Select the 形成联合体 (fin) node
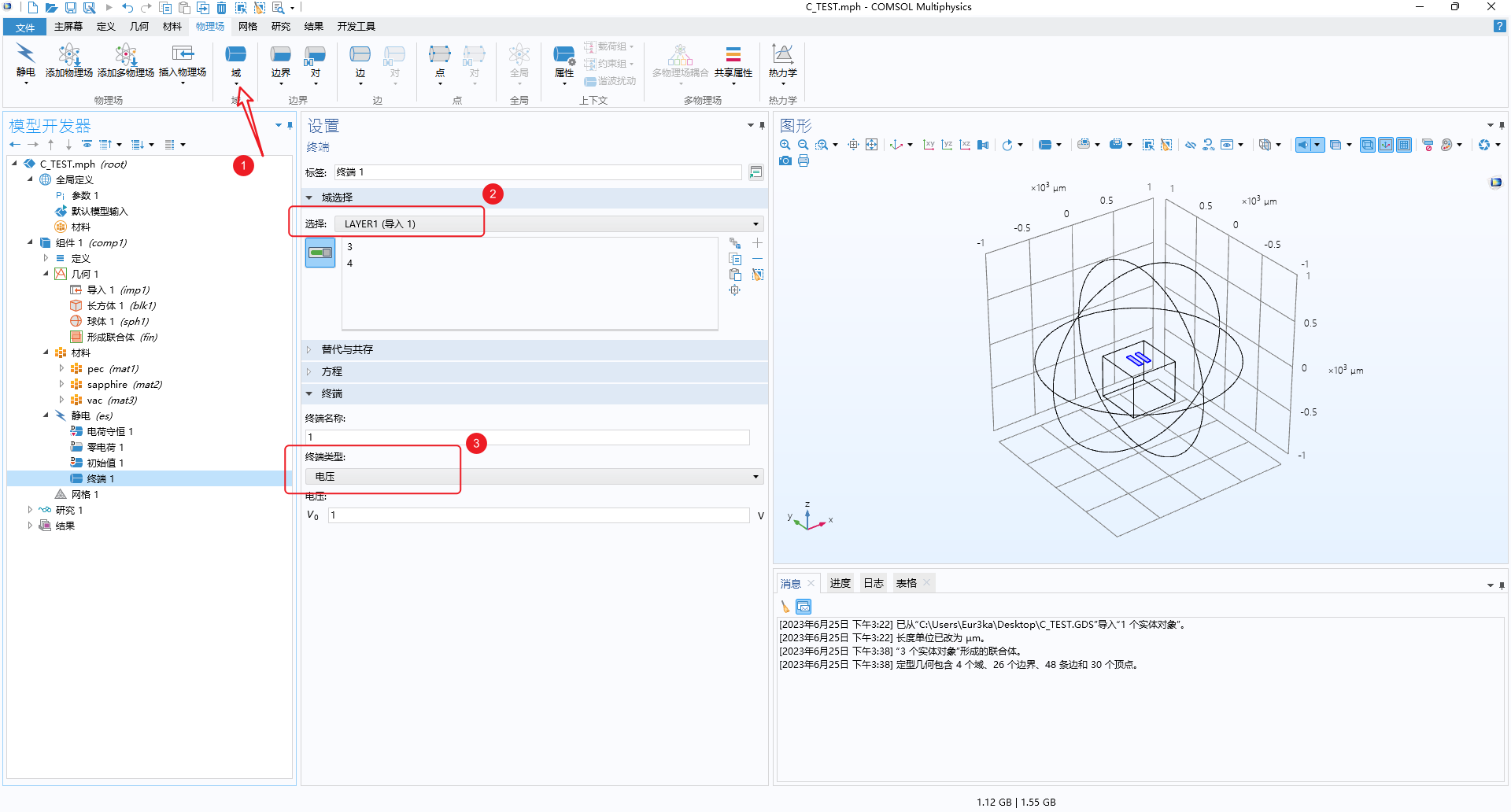 [122, 337]
